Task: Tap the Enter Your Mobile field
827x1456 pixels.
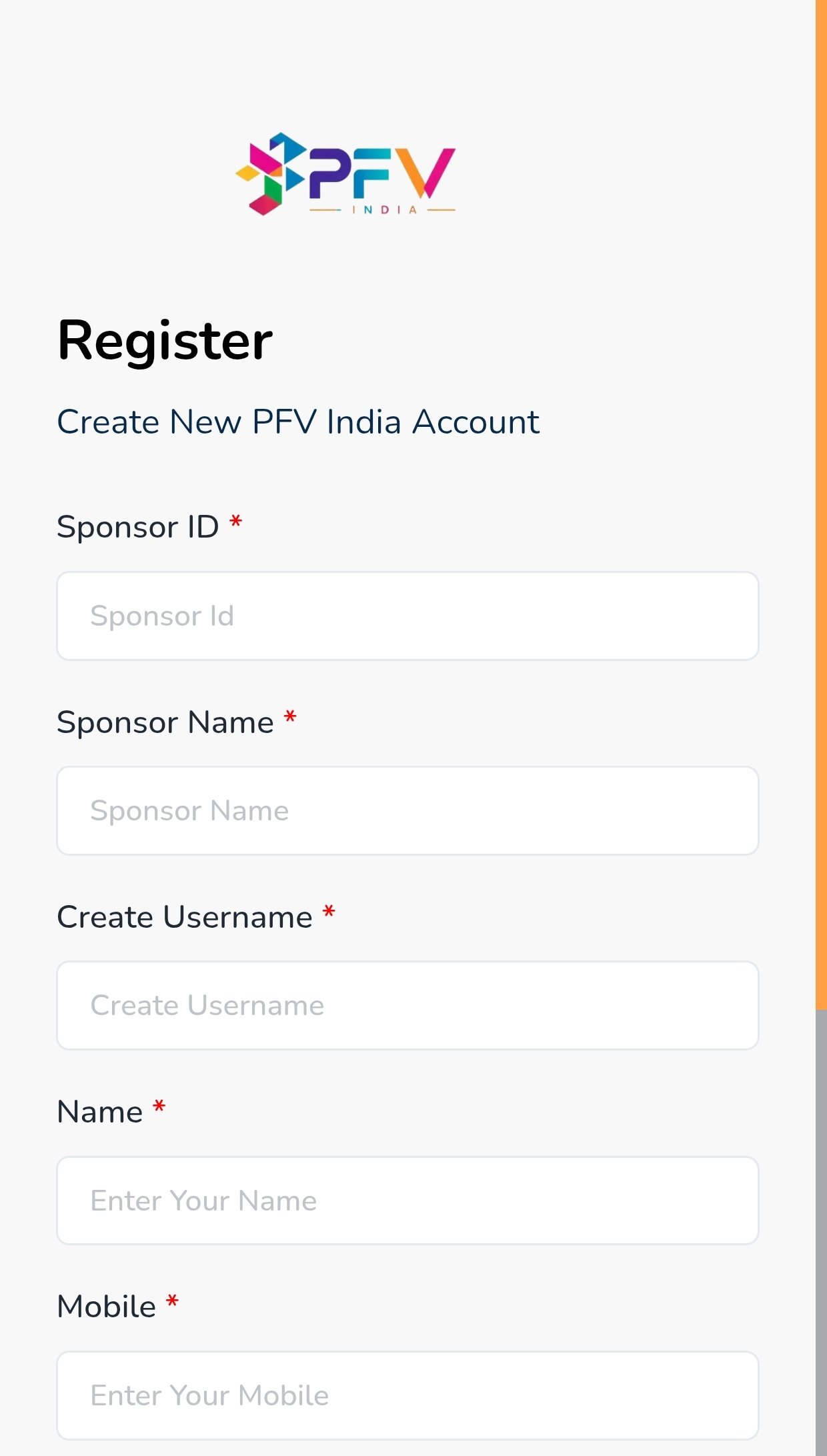Action: tap(407, 1395)
